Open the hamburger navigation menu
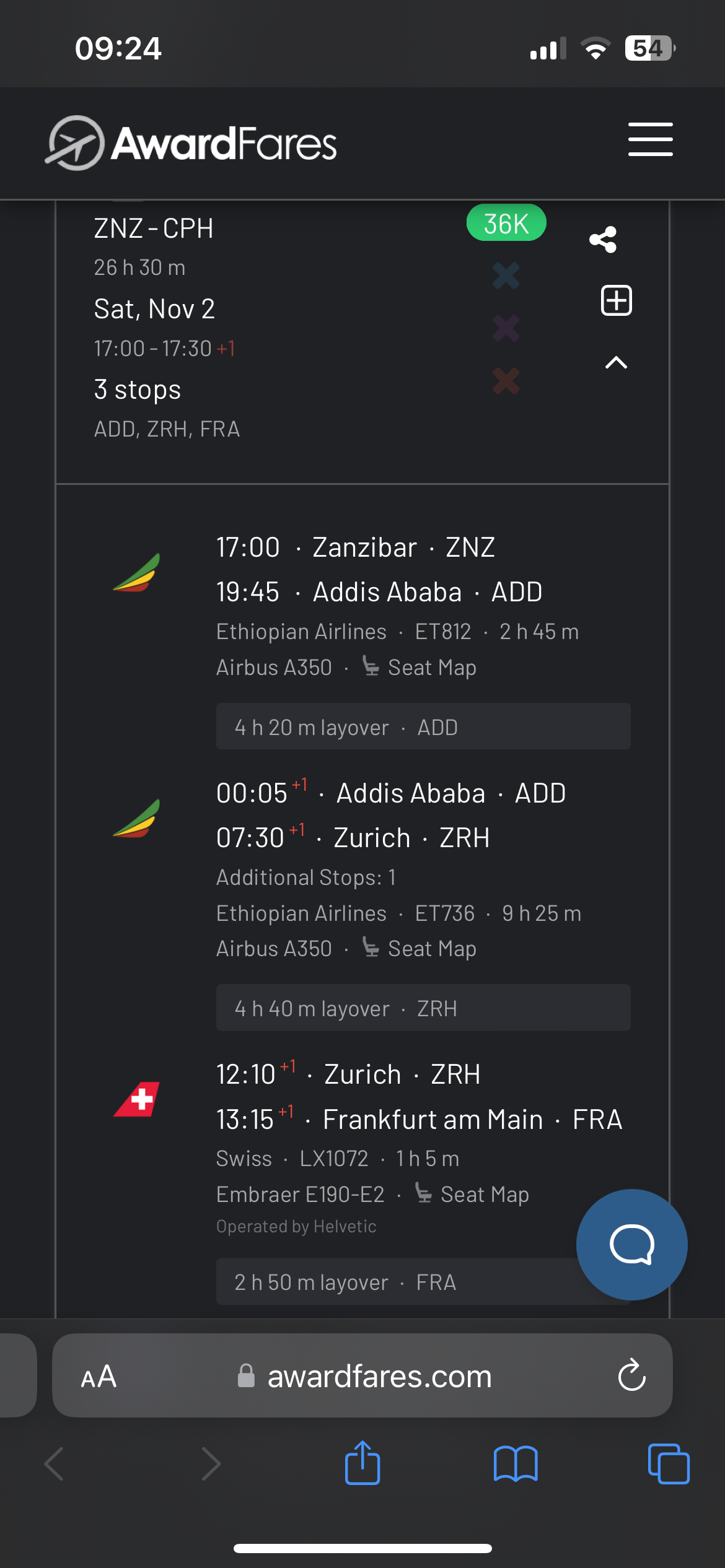Screen dimensions: 725x1568 coord(650,139)
